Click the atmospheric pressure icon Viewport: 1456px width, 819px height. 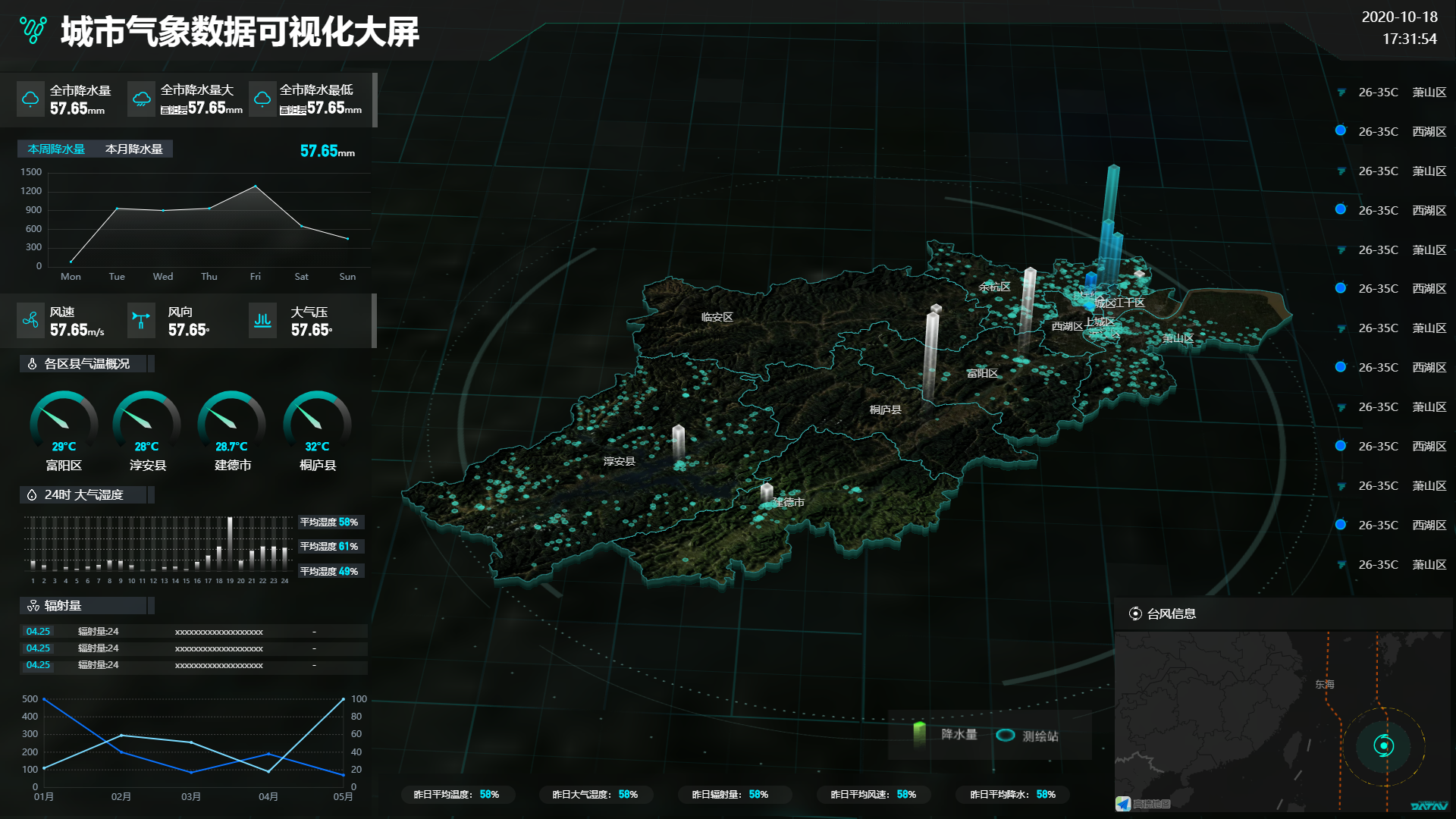click(262, 320)
